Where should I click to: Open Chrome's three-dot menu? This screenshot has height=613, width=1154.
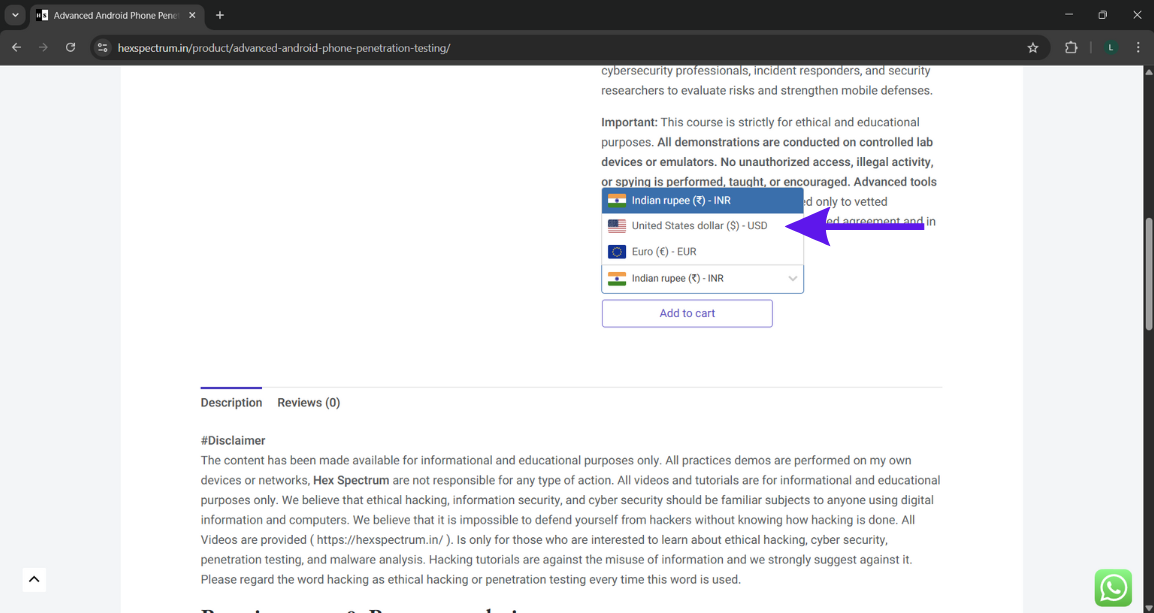[x=1138, y=47]
